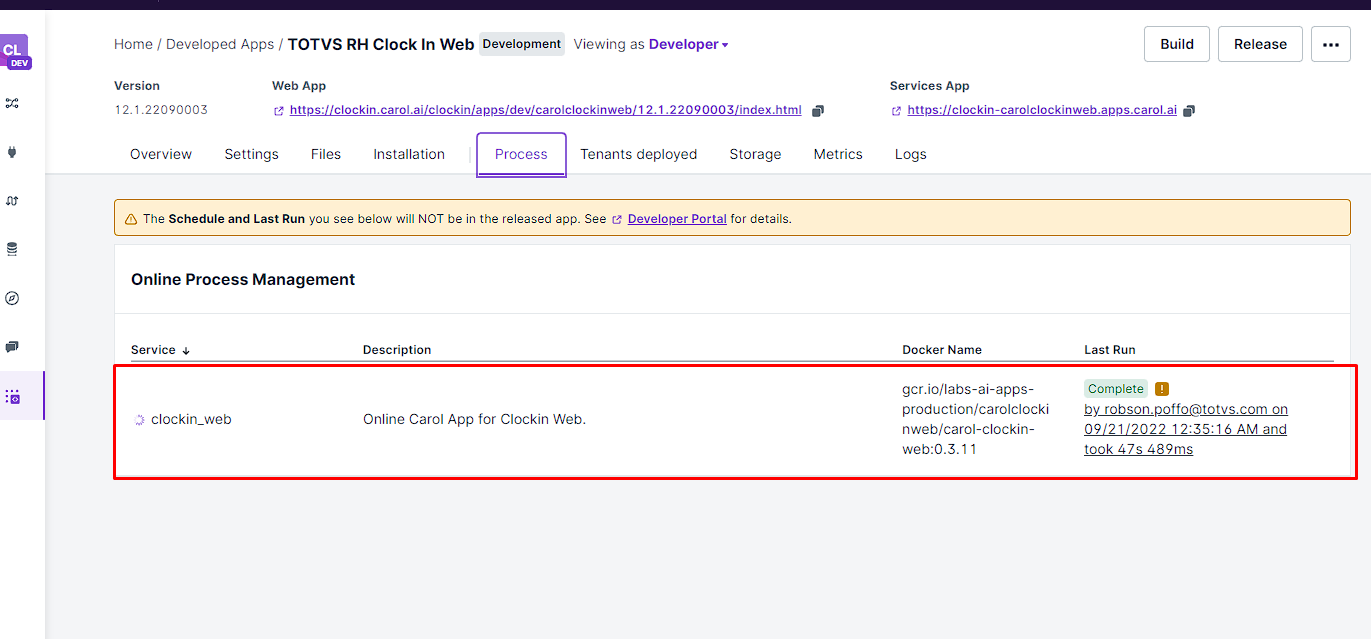Open the clockin-carolclockinweb Services App link
1371x639 pixels.
[1042, 111]
